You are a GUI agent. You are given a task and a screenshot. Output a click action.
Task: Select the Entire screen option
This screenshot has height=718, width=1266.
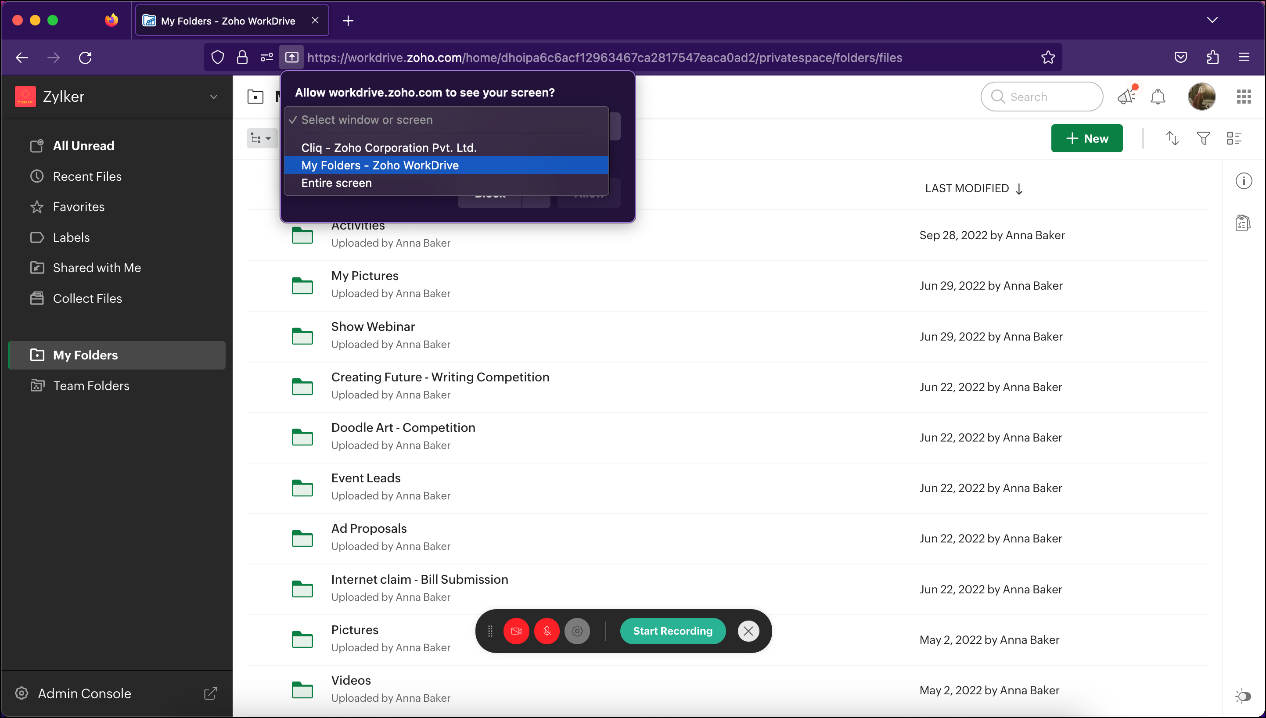coord(446,183)
